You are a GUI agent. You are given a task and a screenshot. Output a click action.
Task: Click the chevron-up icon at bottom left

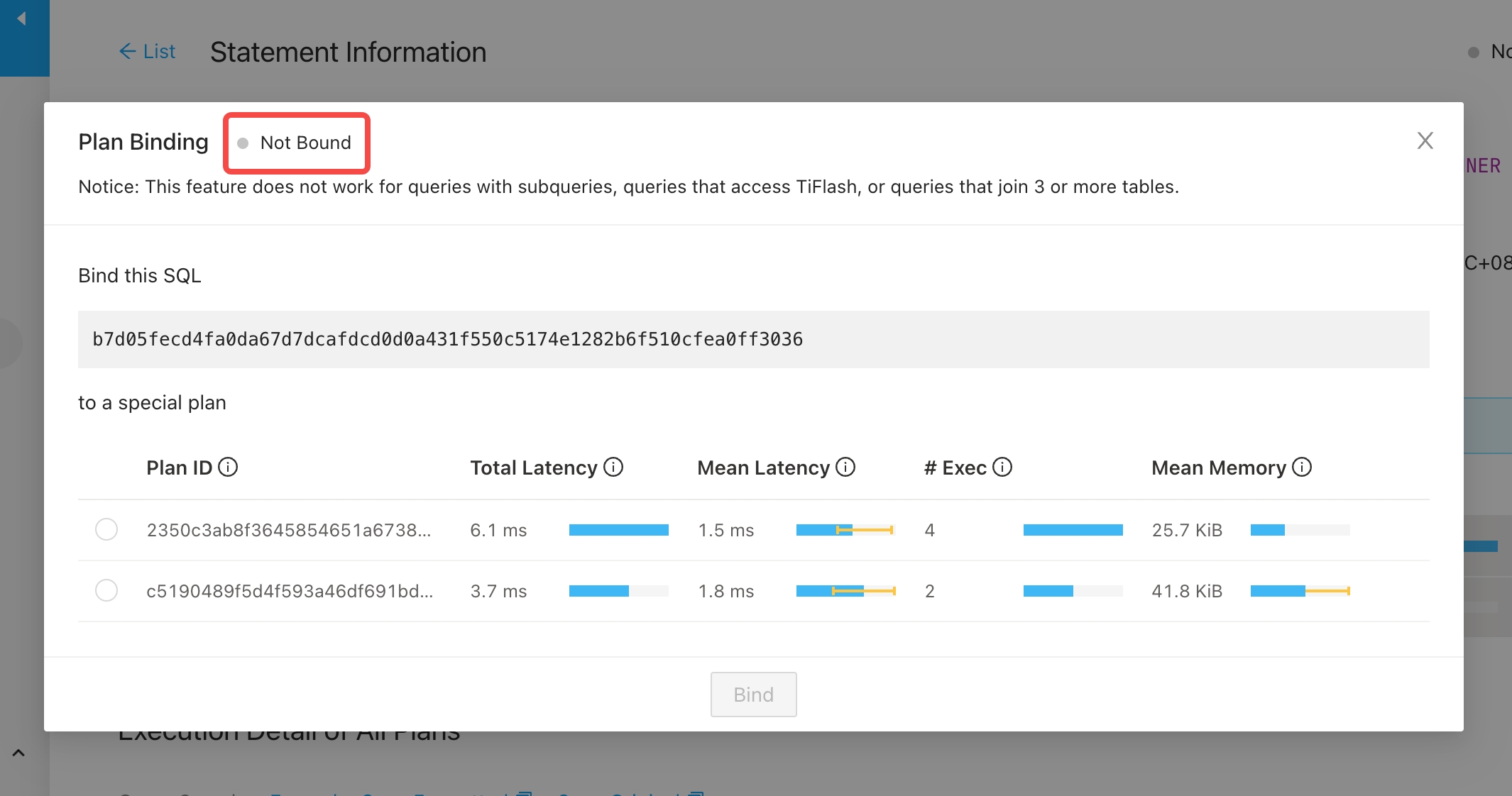18,753
